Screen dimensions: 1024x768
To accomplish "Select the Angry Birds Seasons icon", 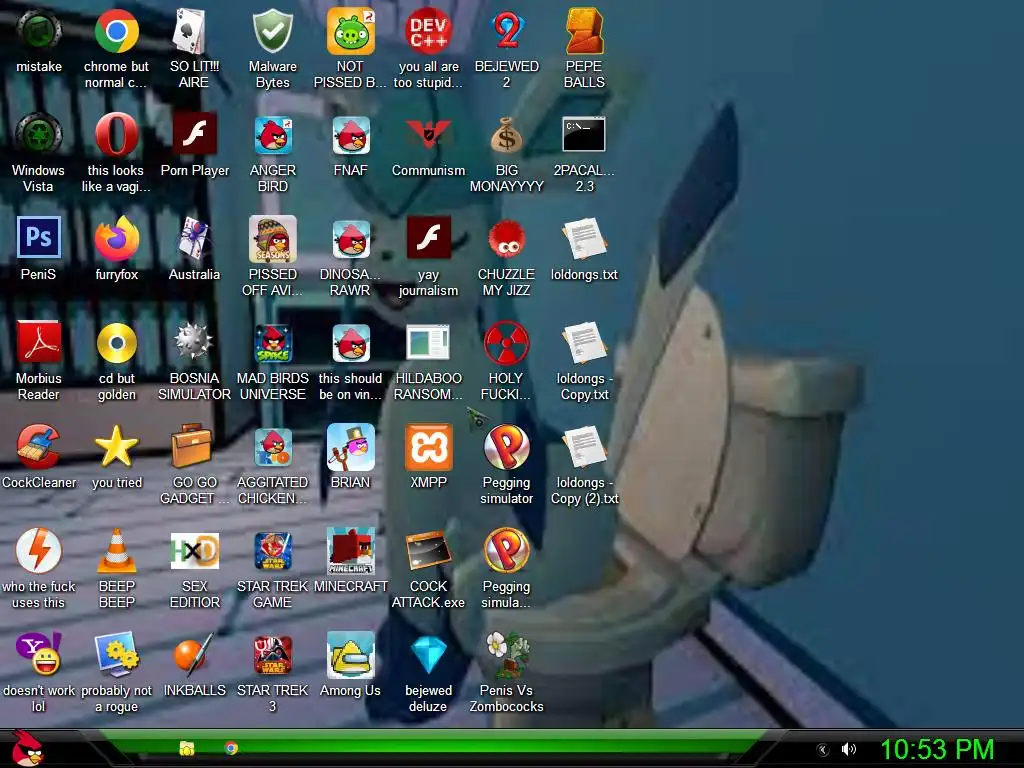I will point(272,238).
